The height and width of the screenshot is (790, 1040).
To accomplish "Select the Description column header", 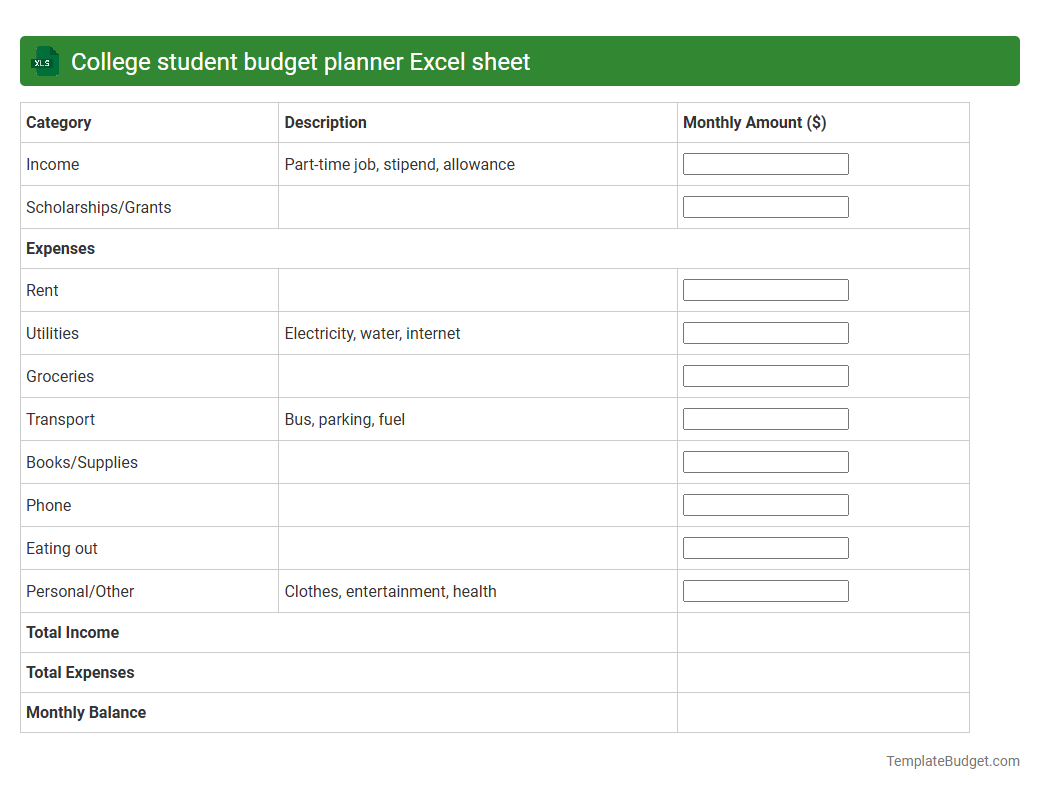I will coord(325,122).
